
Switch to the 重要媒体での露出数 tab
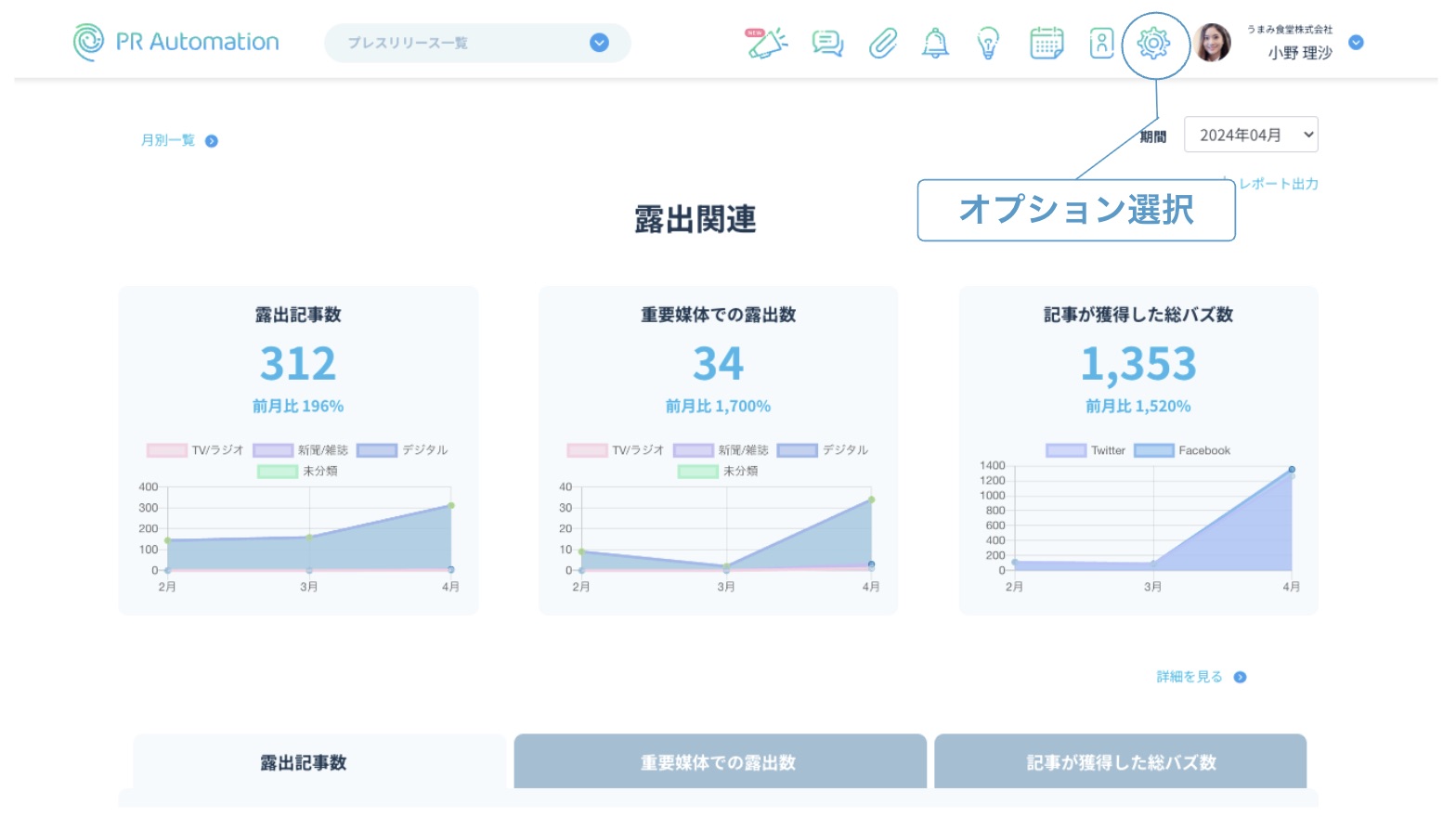coord(719,762)
